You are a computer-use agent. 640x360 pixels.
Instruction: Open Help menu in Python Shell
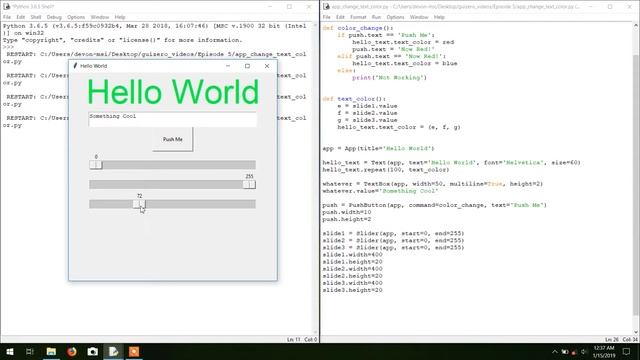click(120, 17)
